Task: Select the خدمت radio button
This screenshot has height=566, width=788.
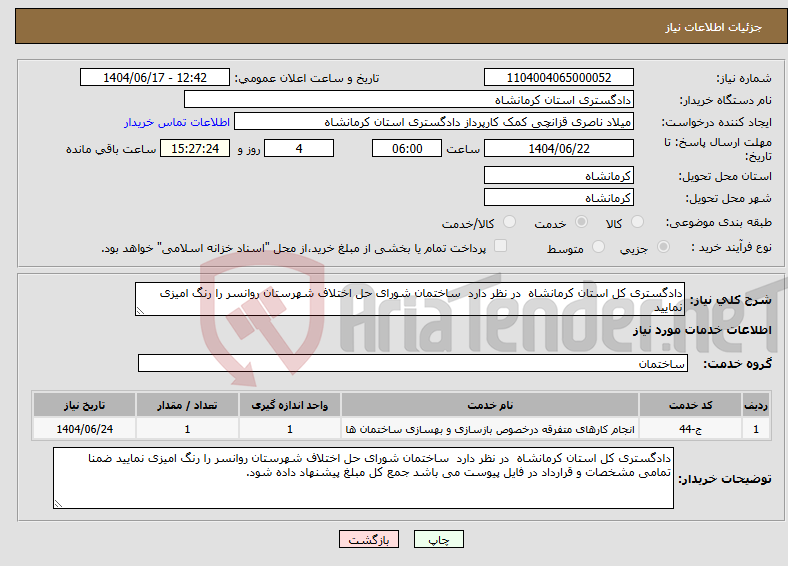Action: pyautogui.click(x=581, y=222)
